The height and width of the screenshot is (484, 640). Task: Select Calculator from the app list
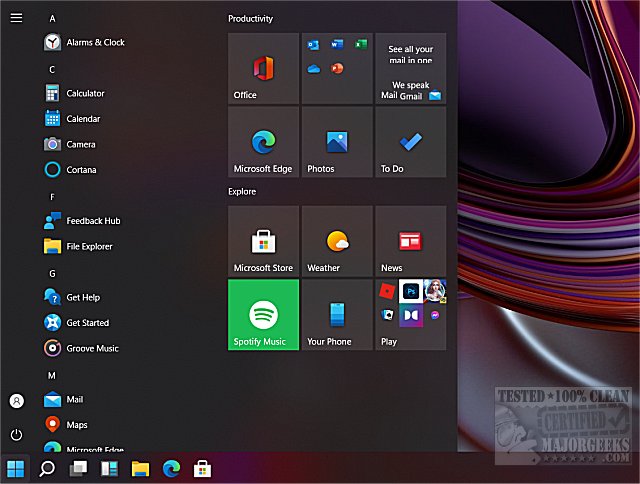85,93
